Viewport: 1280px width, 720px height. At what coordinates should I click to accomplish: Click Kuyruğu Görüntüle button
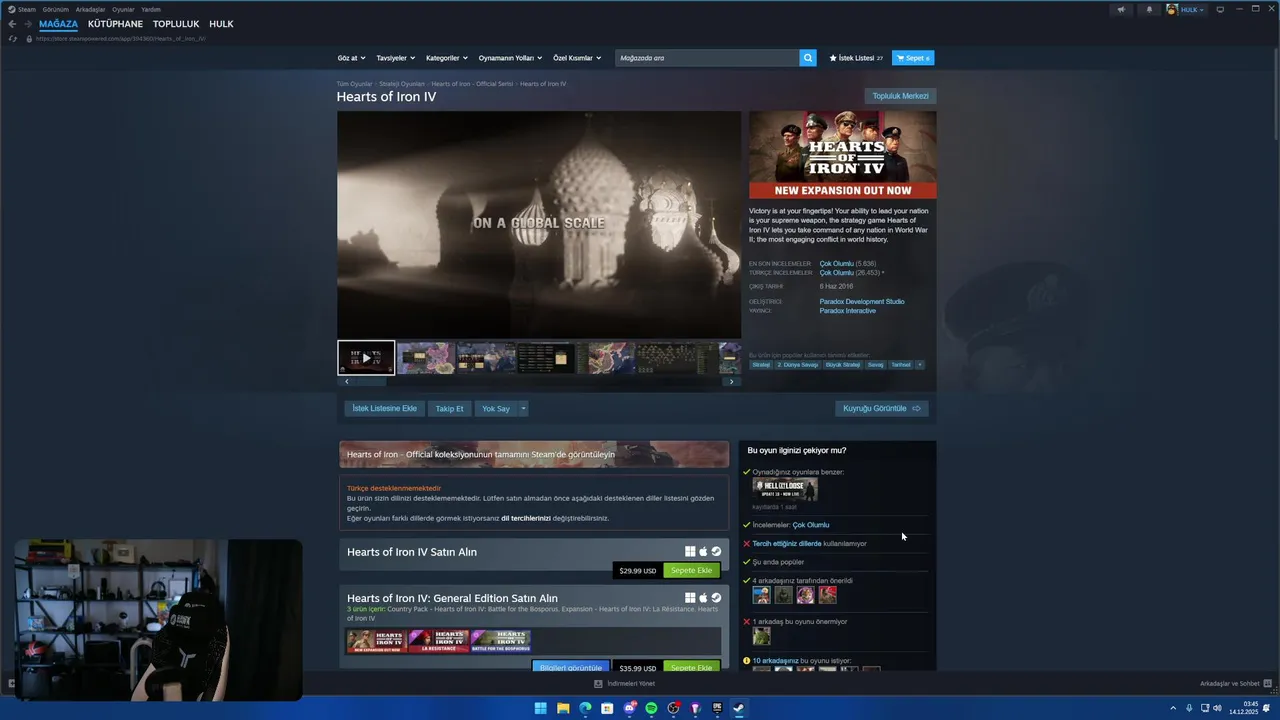coord(882,408)
